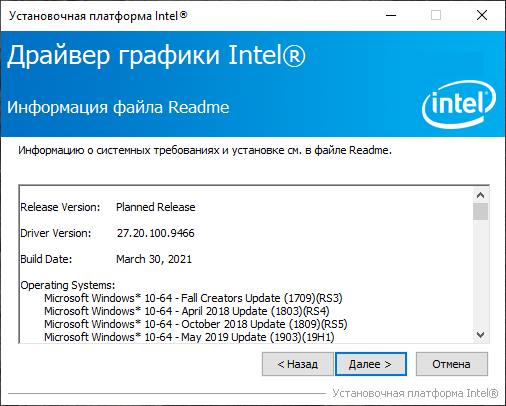Click the readme scrollbar thumb
This screenshot has width=506, height=406.
pos(480,211)
